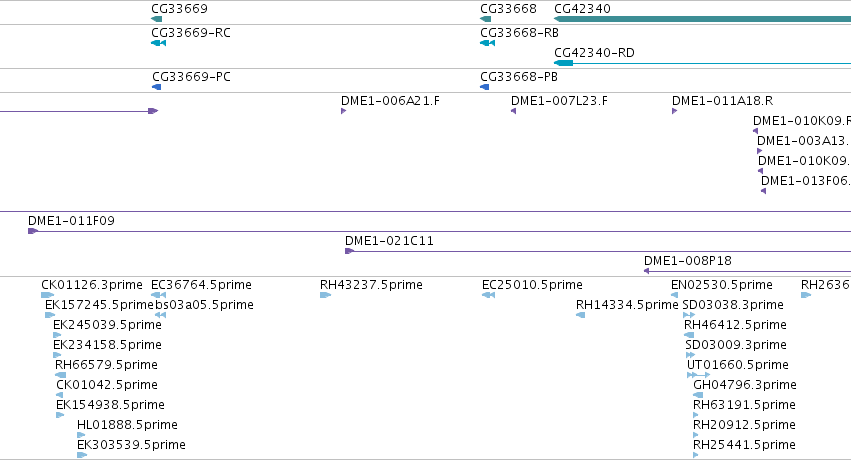The height and width of the screenshot is (460, 851).
Task: Click the EST glyph under RH43237.5prime
Action: 326,295
